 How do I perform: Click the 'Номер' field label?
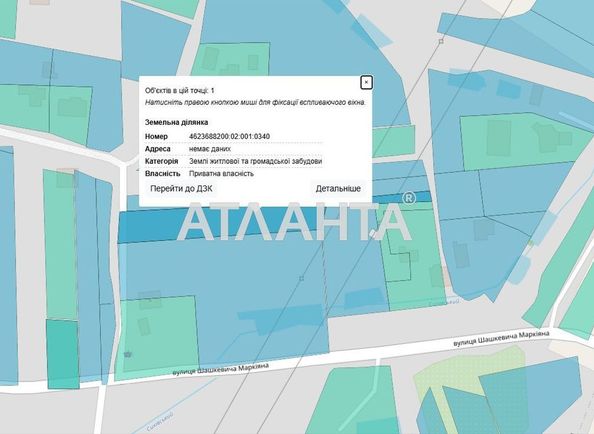pos(156,136)
